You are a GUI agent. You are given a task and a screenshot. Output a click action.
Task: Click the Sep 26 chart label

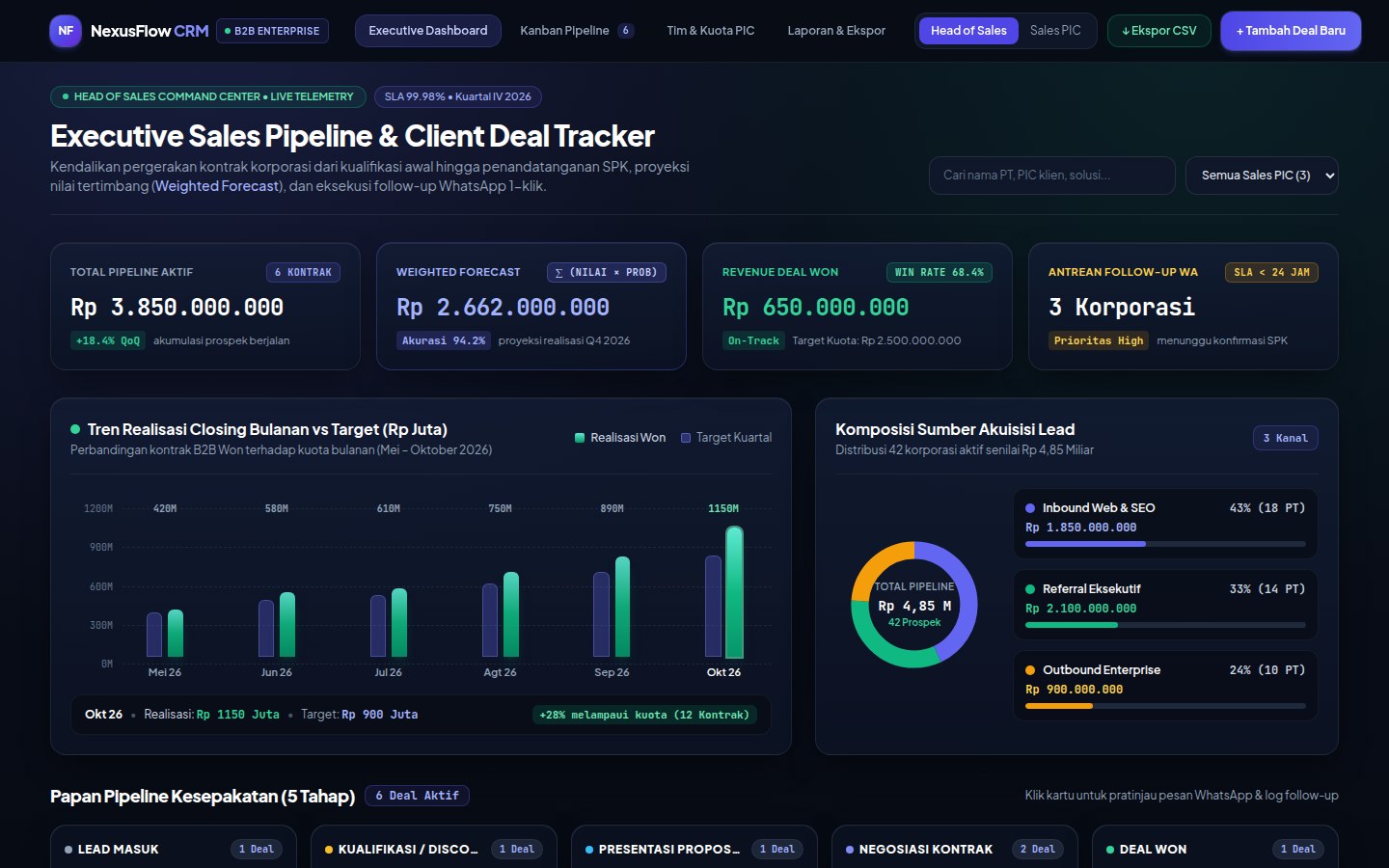(612, 672)
